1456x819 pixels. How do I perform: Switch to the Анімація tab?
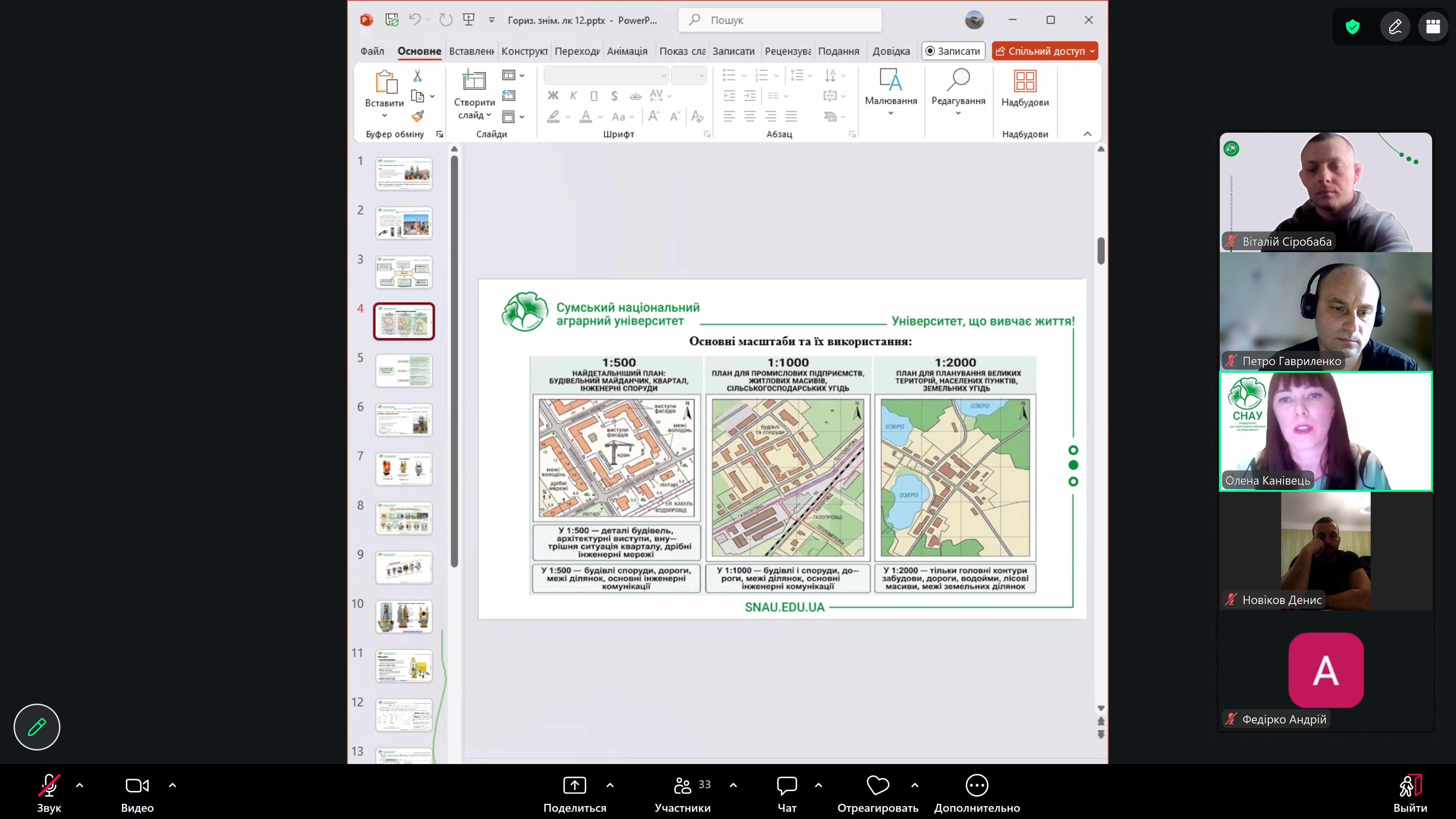click(627, 51)
